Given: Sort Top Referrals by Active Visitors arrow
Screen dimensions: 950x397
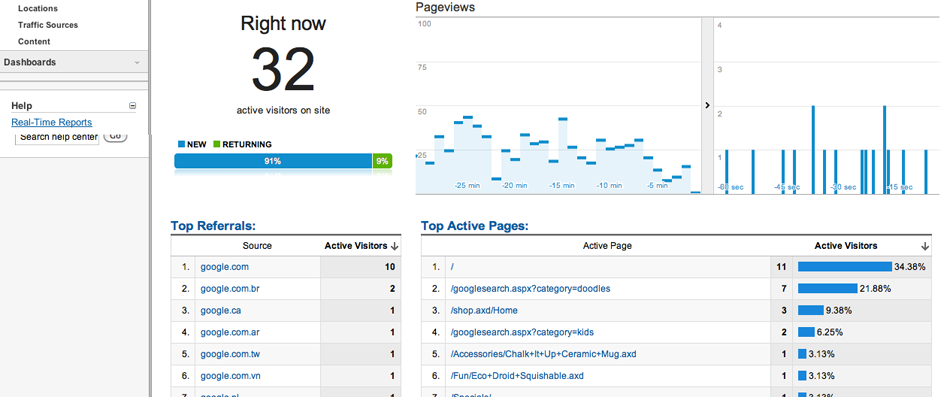Looking at the screenshot, I should coord(394,246).
